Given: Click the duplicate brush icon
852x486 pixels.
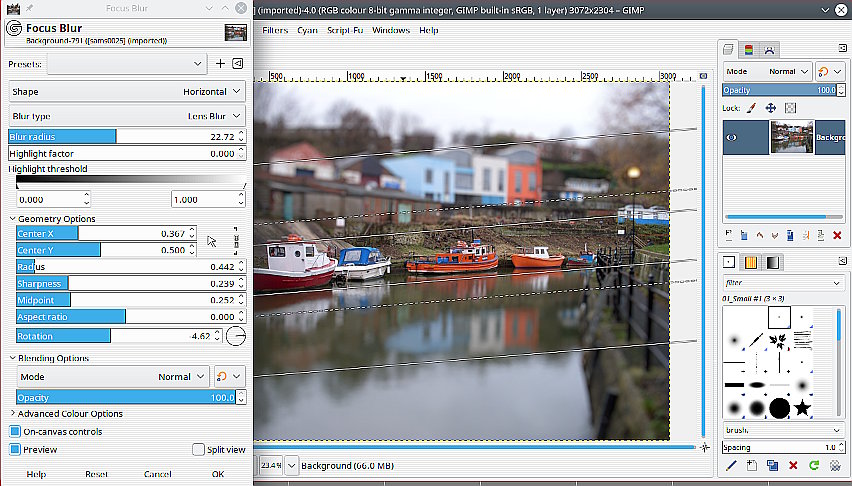Looking at the screenshot, I should pos(773,465).
